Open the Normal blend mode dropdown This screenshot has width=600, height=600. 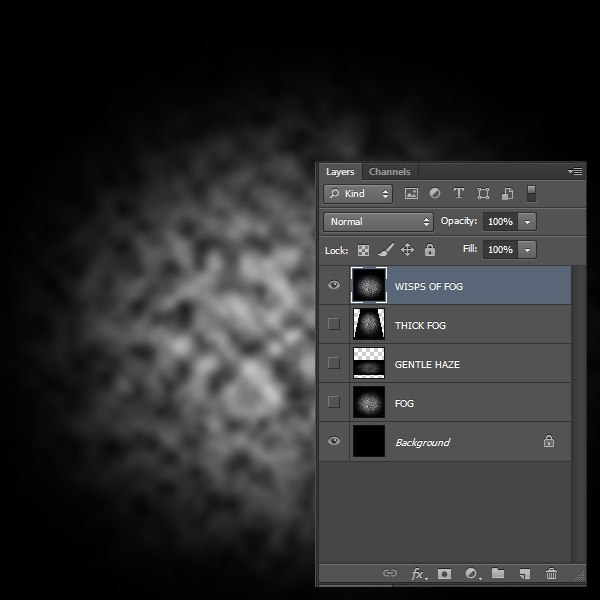click(378, 222)
